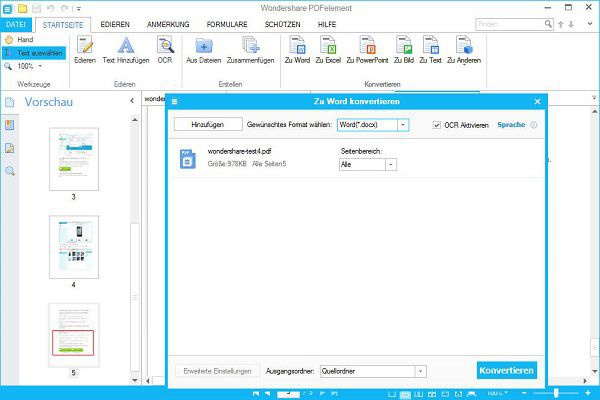The width and height of the screenshot is (600, 400).
Task: Convert with Zu PowerPoint
Action: [x=367, y=50]
